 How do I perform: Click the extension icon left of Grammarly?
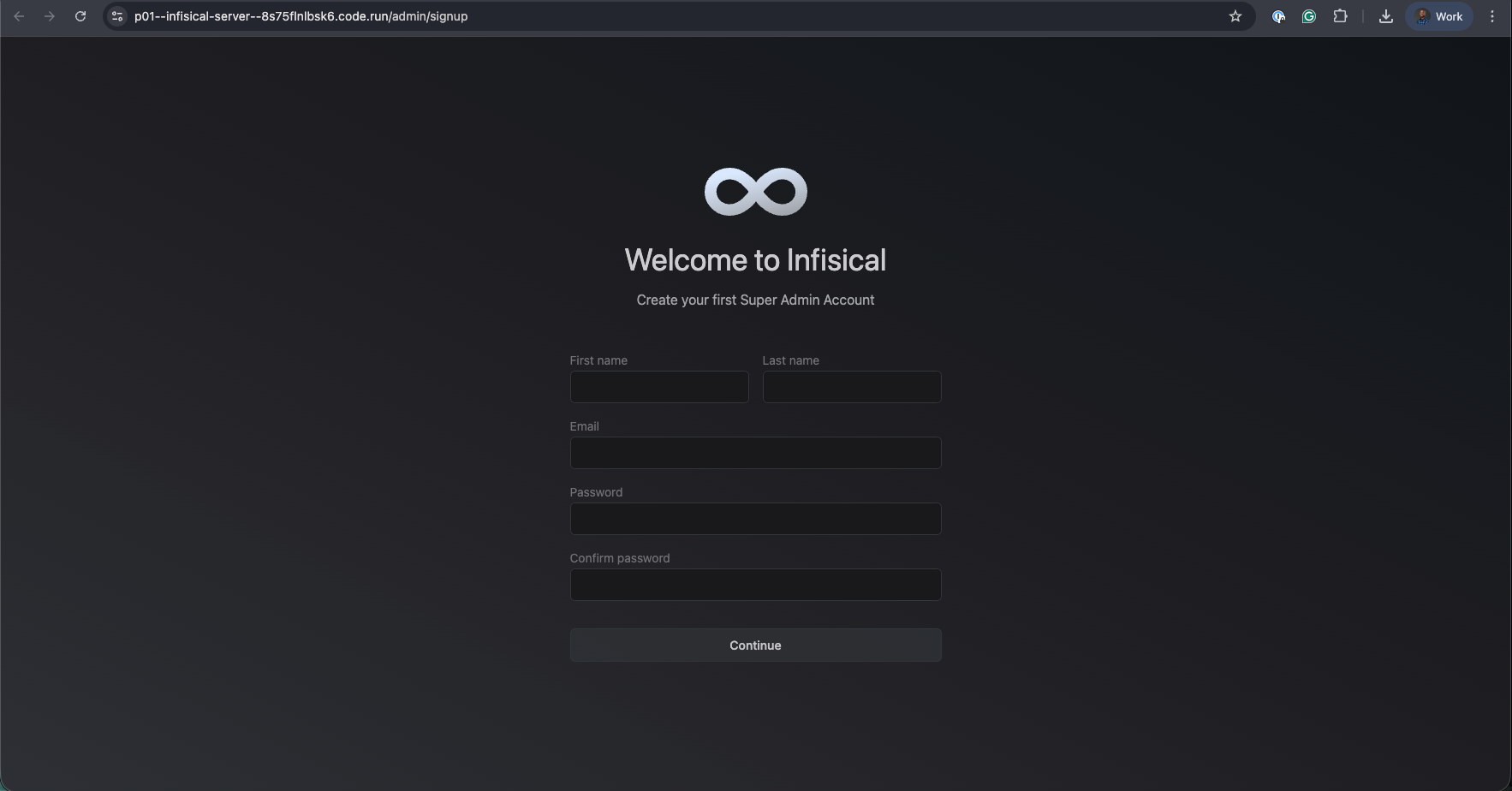tap(1278, 16)
